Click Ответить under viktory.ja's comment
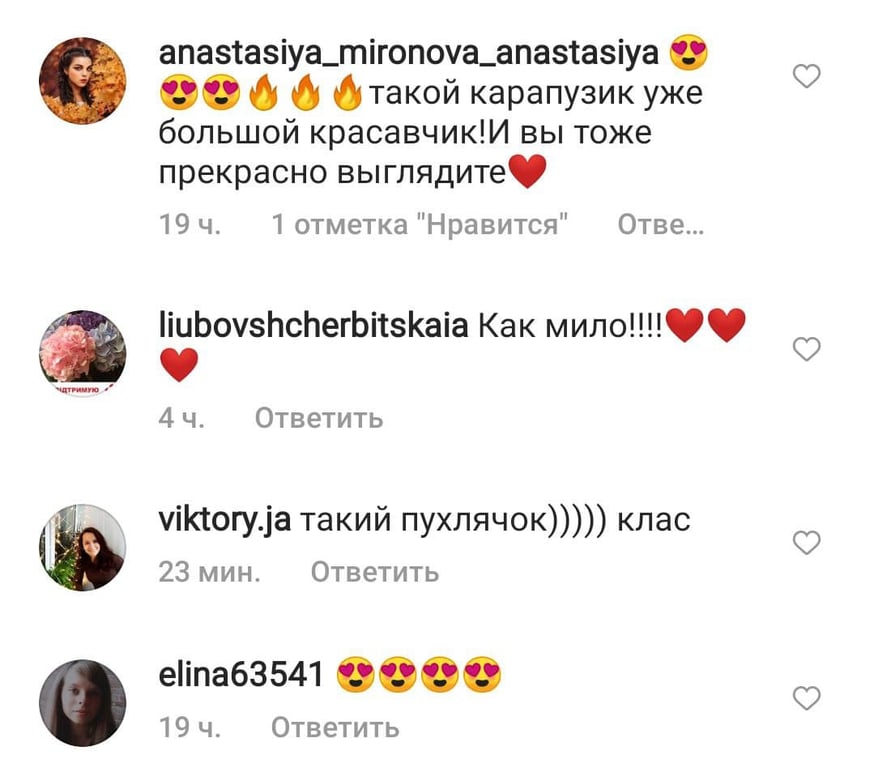 pos(375,572)
